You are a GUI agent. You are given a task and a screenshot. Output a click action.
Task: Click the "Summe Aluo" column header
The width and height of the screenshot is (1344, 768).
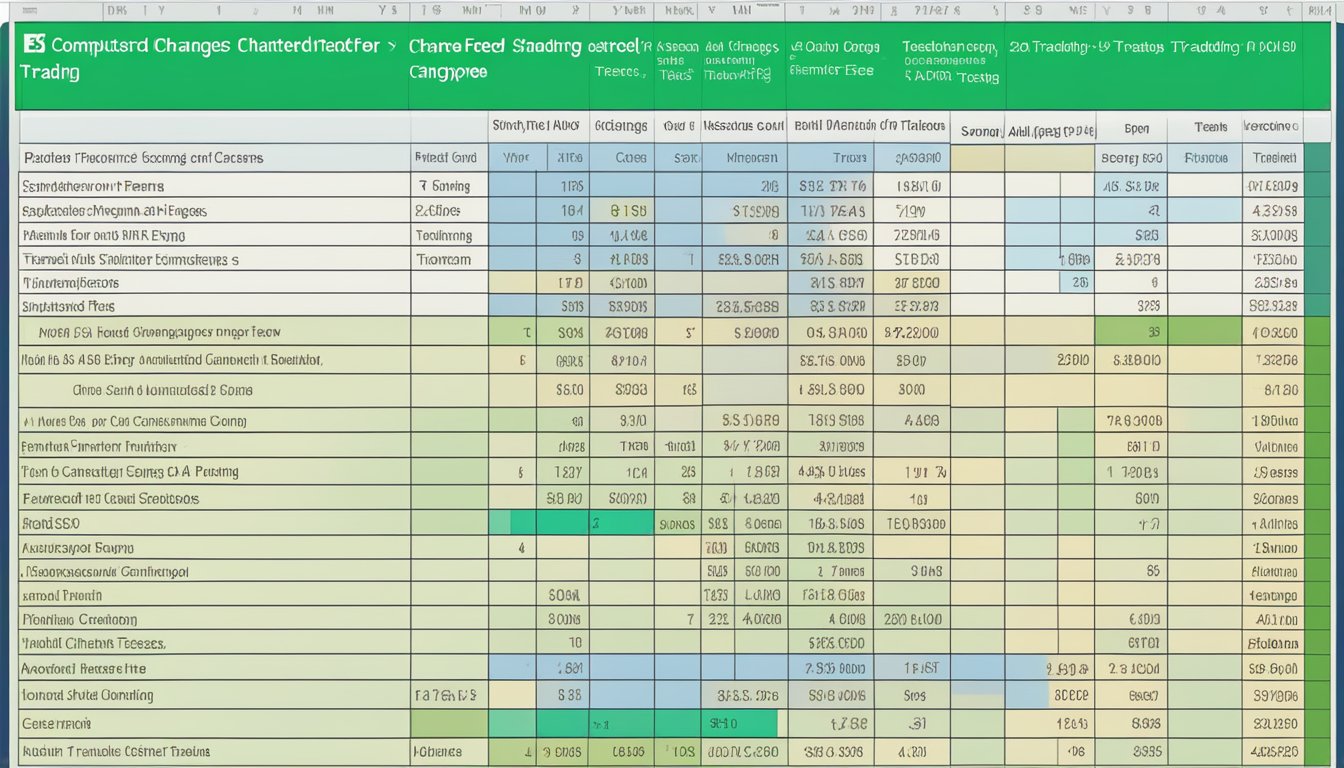(535, 128)
